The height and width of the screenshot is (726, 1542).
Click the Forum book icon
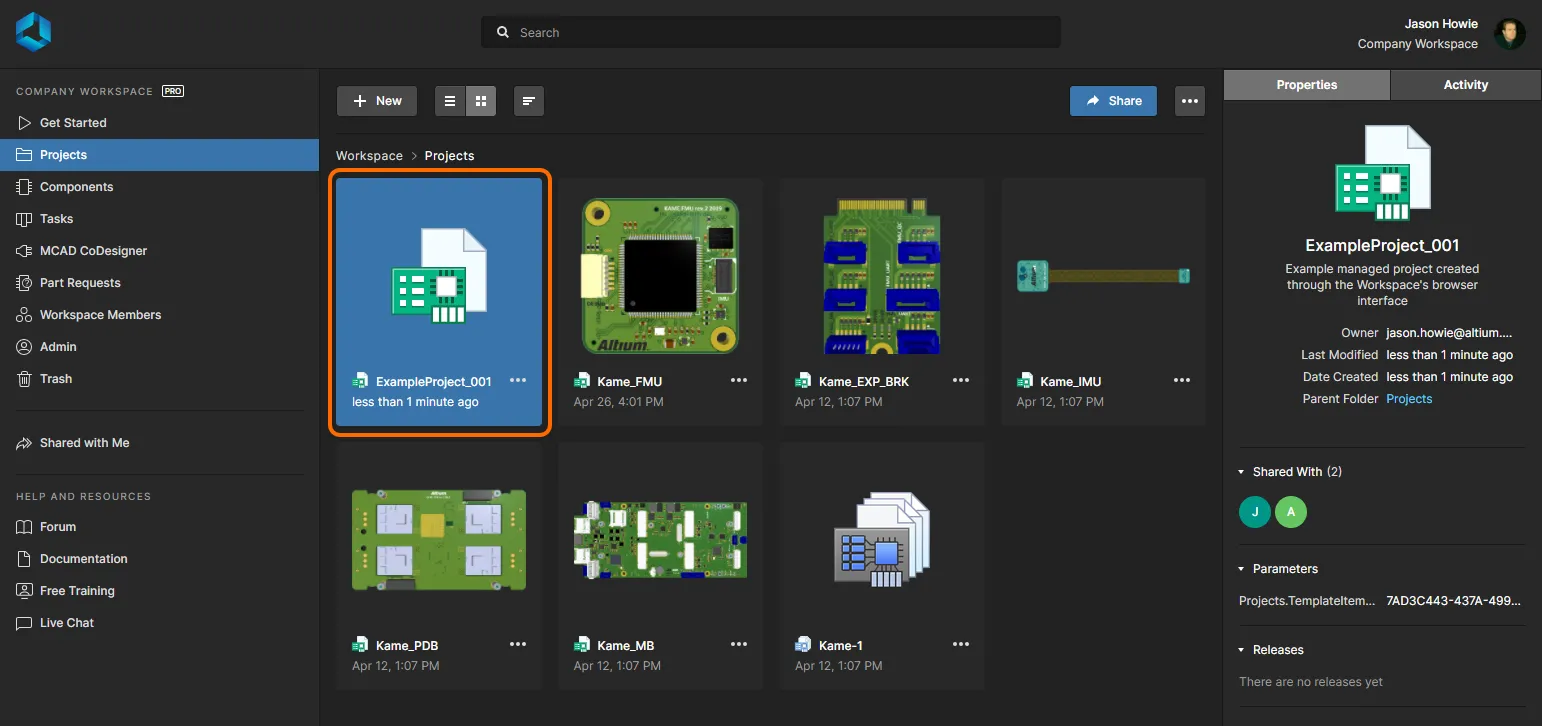[24, 527]
